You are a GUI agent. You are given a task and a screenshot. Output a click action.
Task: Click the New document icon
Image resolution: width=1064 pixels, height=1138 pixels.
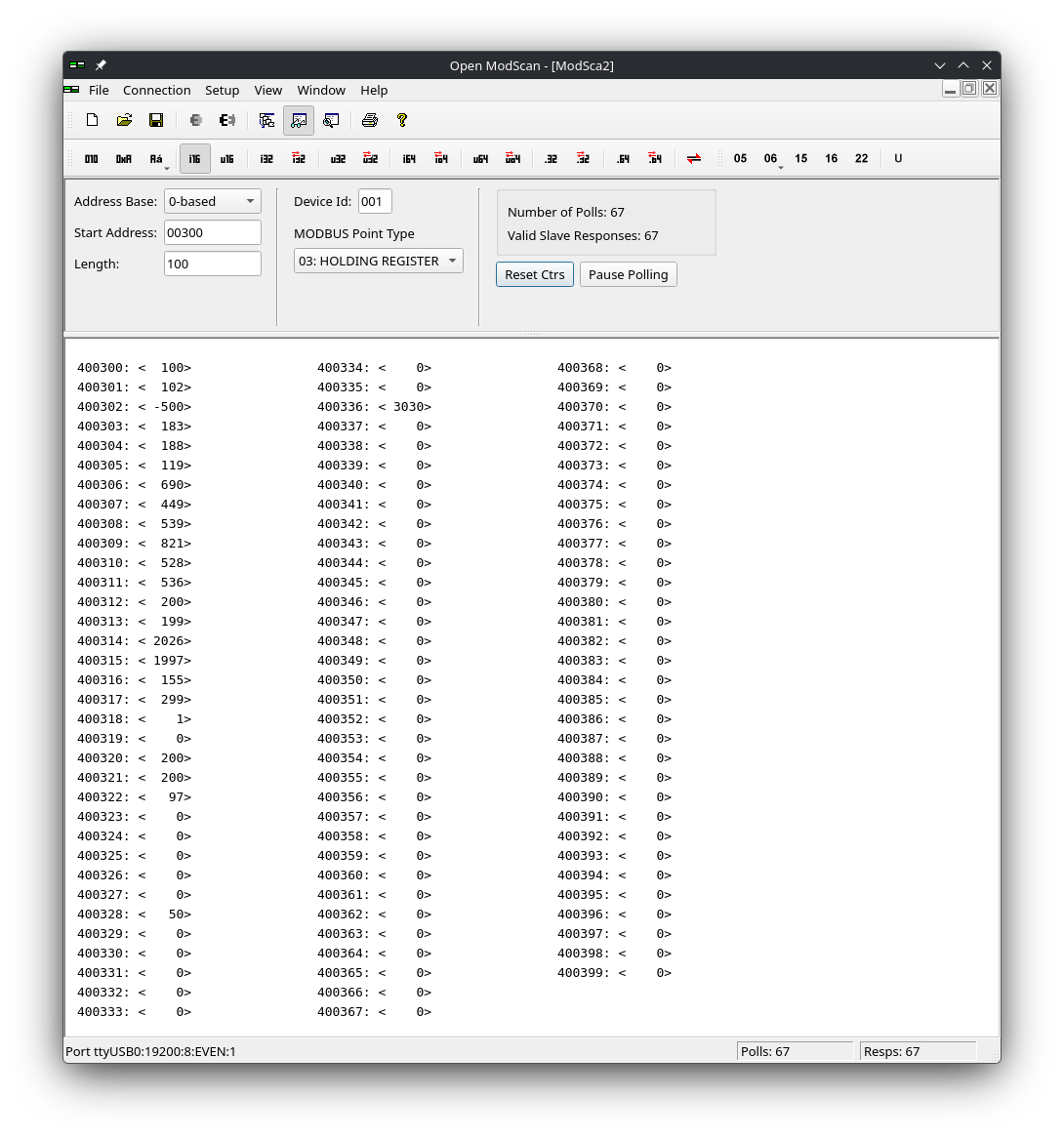[x=92, y=120]
